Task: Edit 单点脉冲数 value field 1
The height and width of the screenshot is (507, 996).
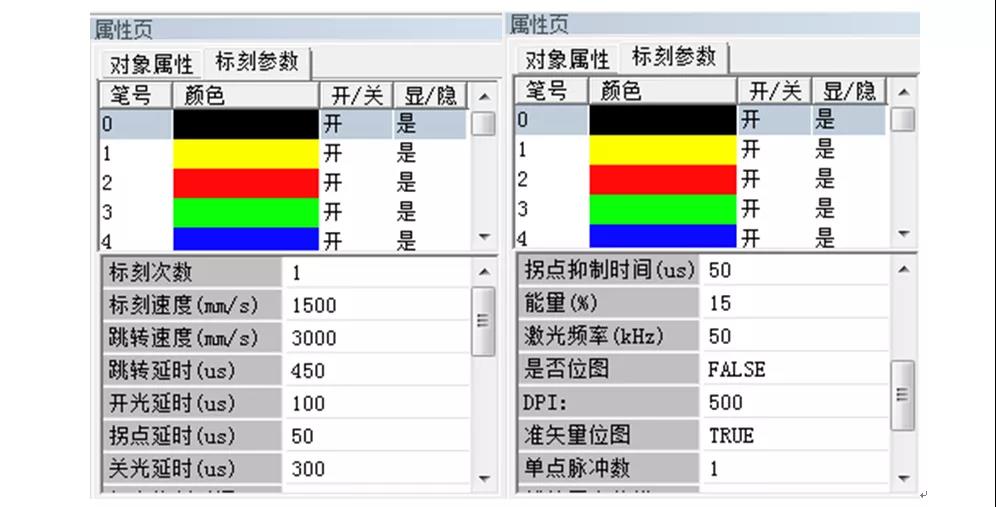Action: pos(795,468)
